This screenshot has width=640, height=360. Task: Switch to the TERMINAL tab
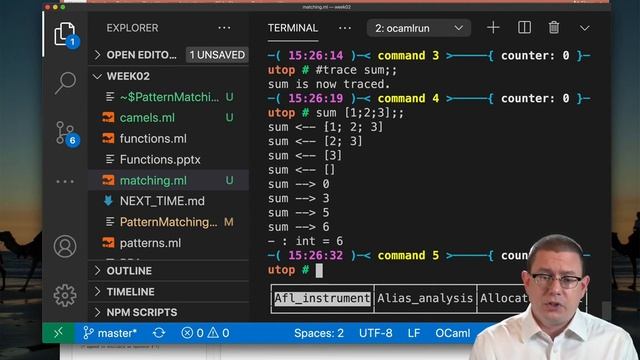pos(293,28)
